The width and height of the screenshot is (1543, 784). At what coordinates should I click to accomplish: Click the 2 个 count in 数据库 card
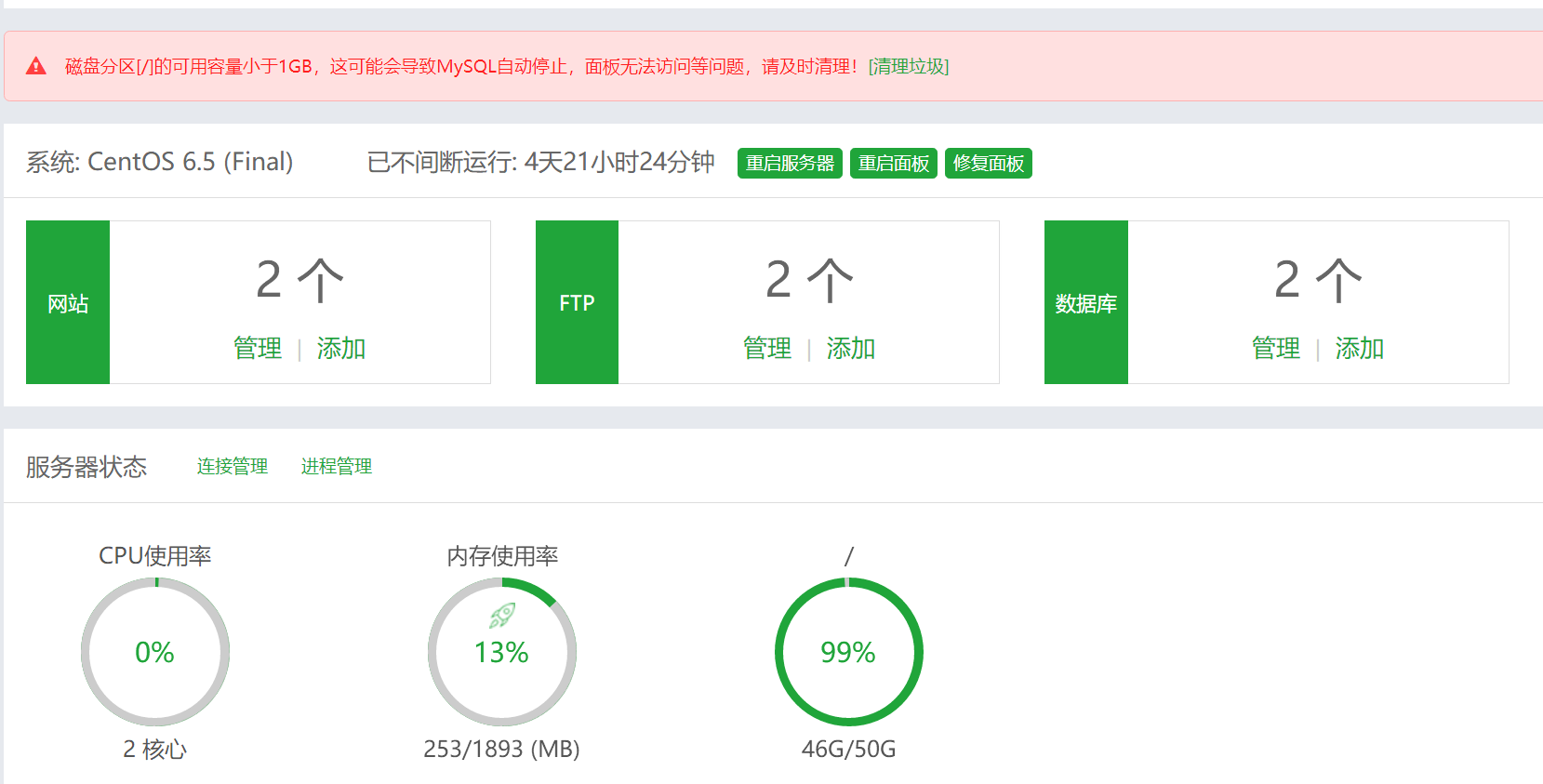click(1318, 280)
